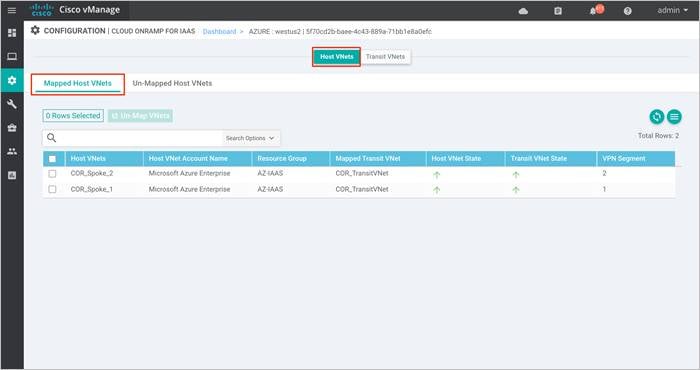Screen dimensions: 700x370
Task: Click inside the search input field
Action: (x=141, y=138)
